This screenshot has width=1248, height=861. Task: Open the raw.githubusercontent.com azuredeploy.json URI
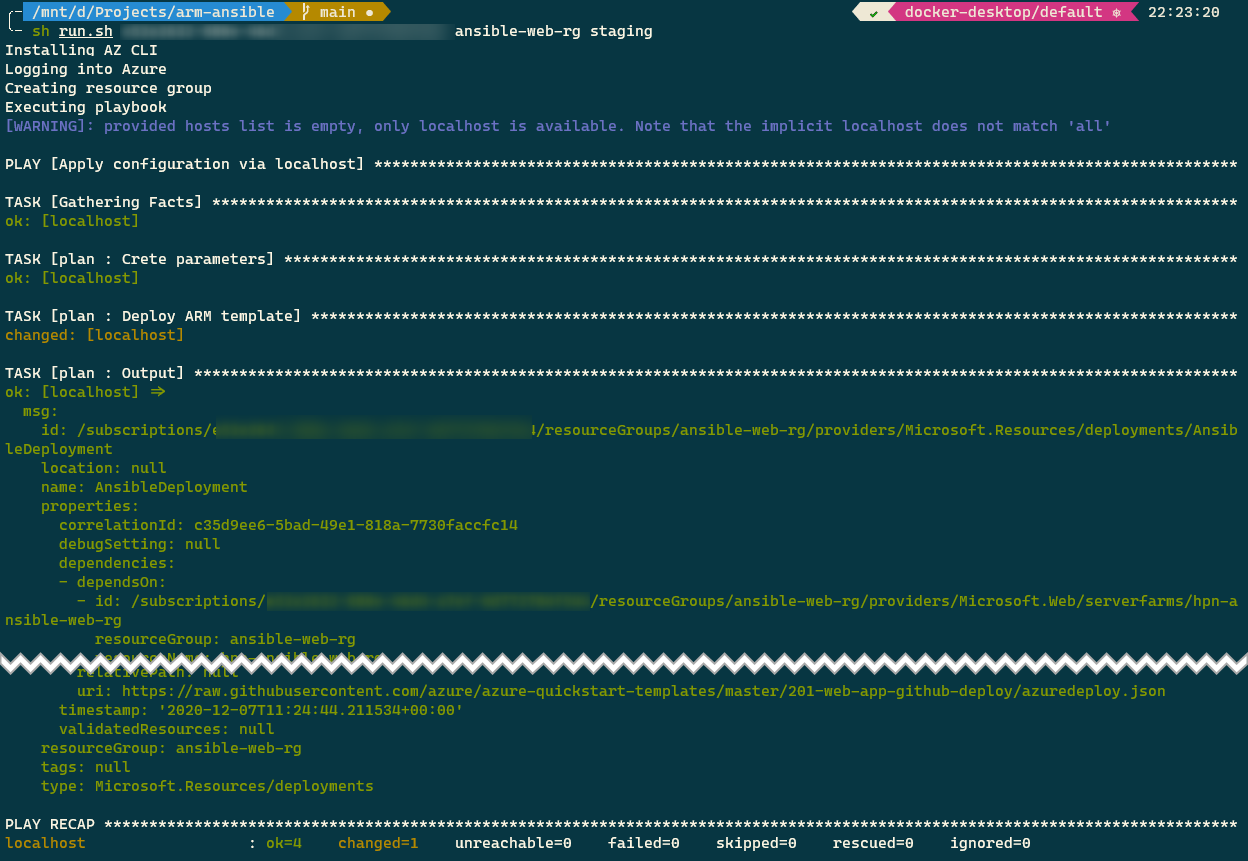point(643,691)
